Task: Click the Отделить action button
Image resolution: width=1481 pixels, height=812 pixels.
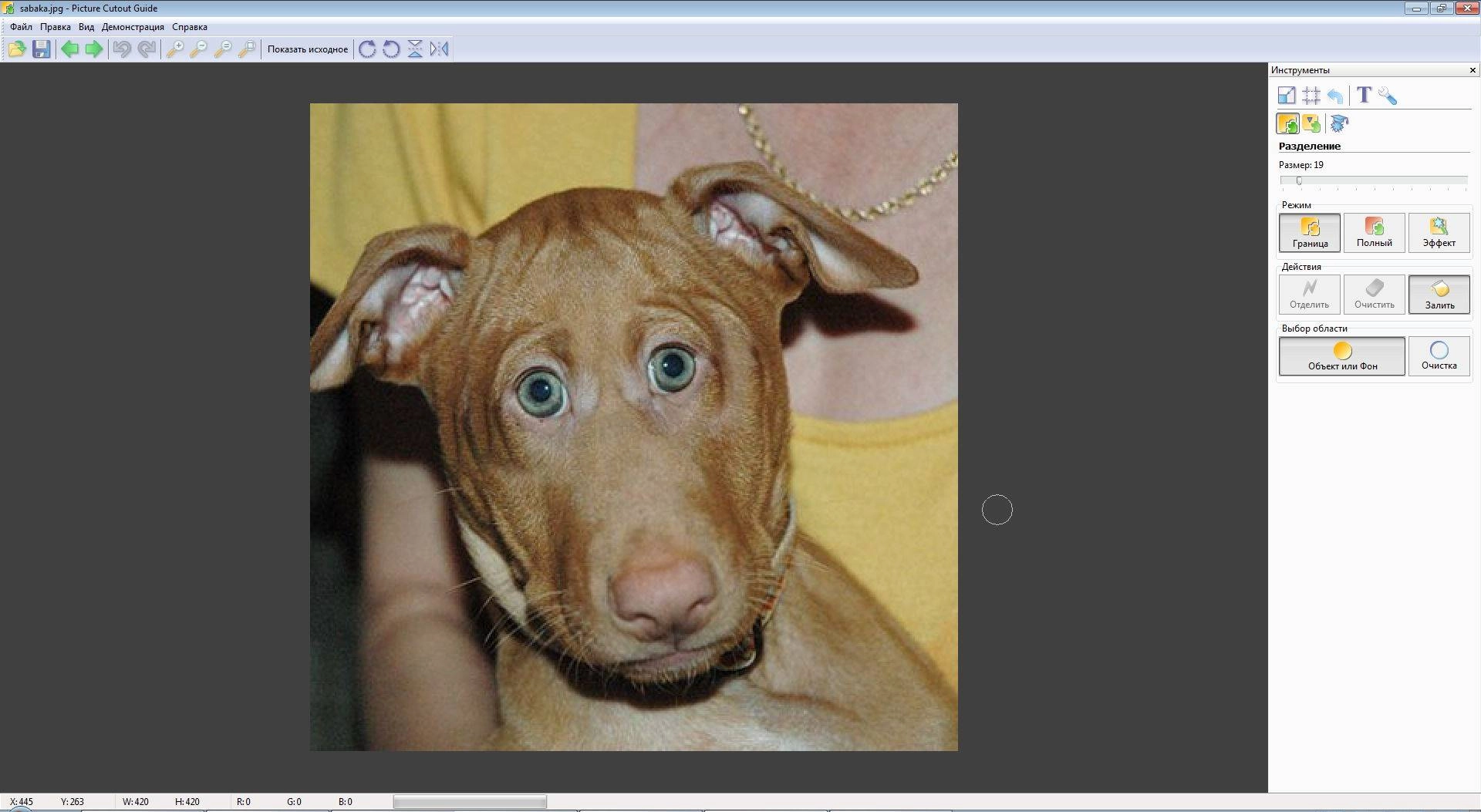Action: pyautogui.click(x=1310, y=294)
